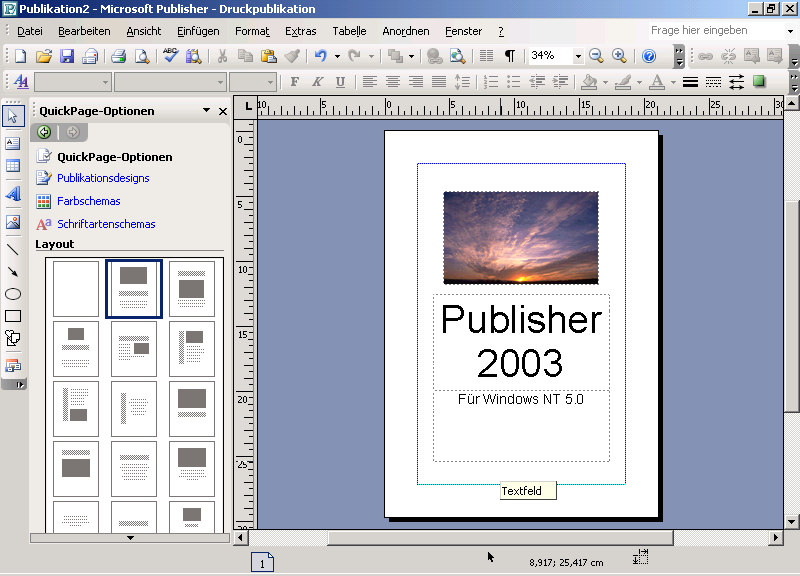Select the Insert Table tool
This screenshot has height=576, width=800.
tap(13, 167)
